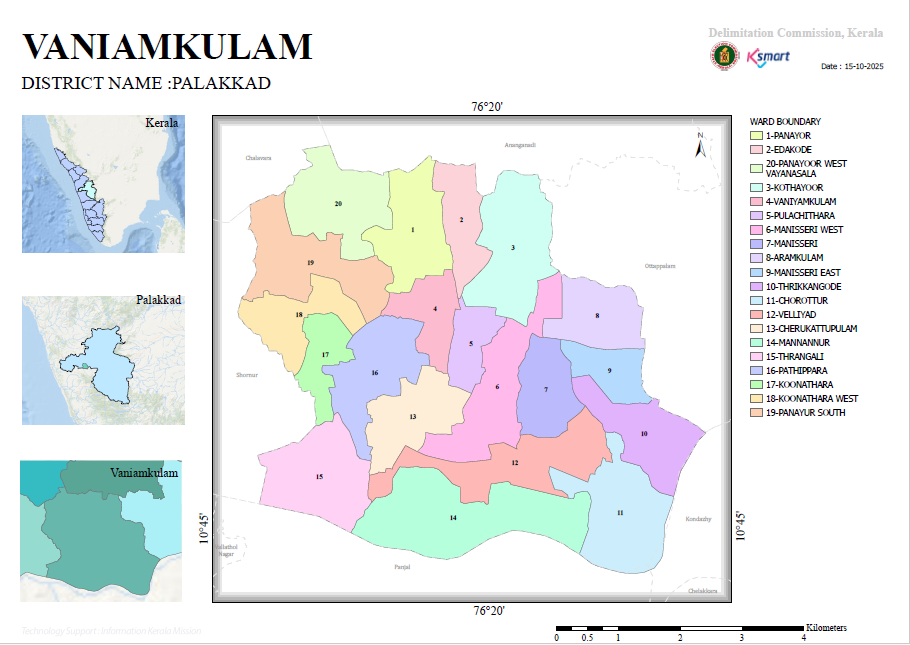Click ward 2 region on the map
The image size is (910, 645).
461,219
